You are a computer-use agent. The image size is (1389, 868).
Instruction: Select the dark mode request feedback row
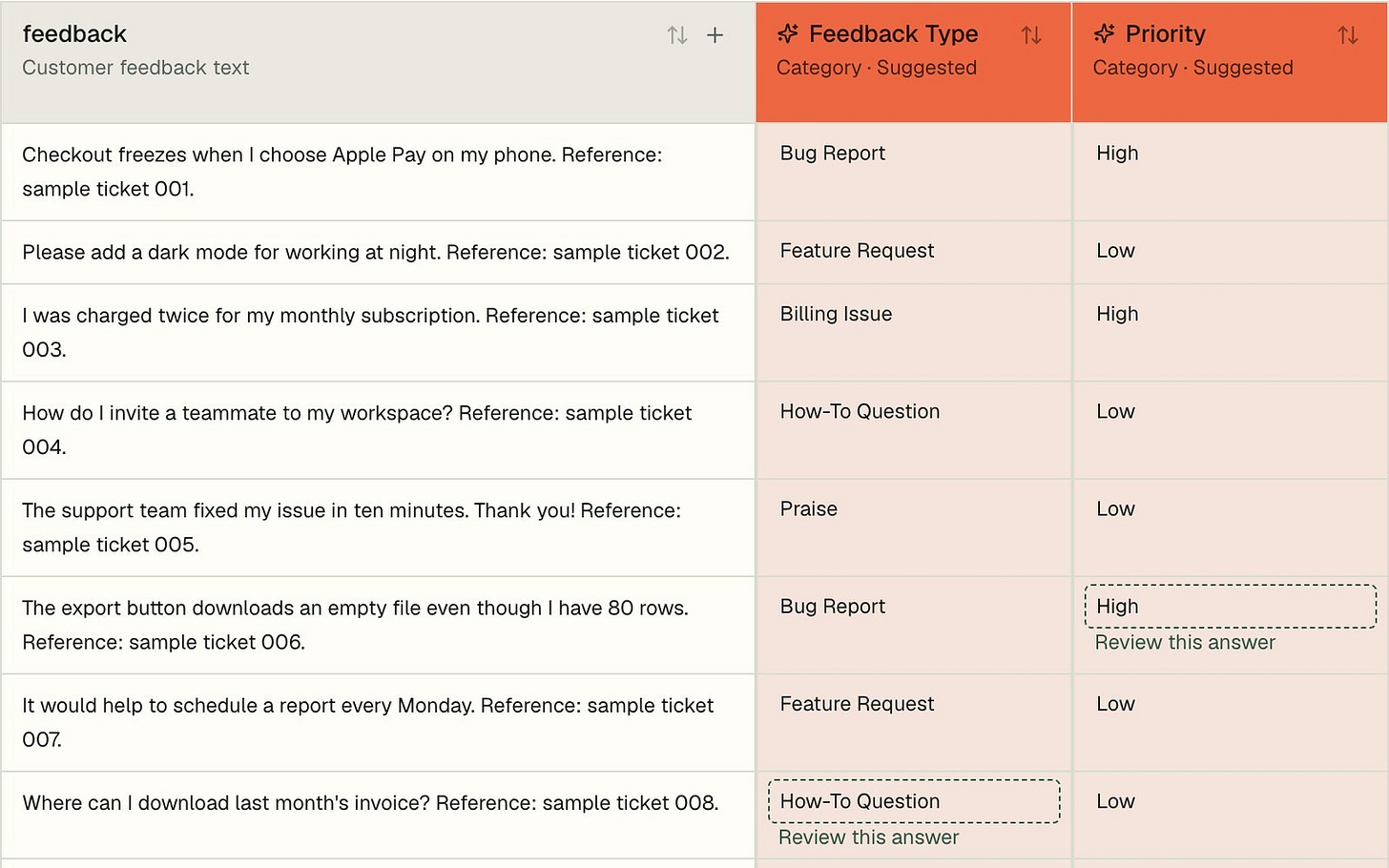pyautogui.click(x=378, y=253)
